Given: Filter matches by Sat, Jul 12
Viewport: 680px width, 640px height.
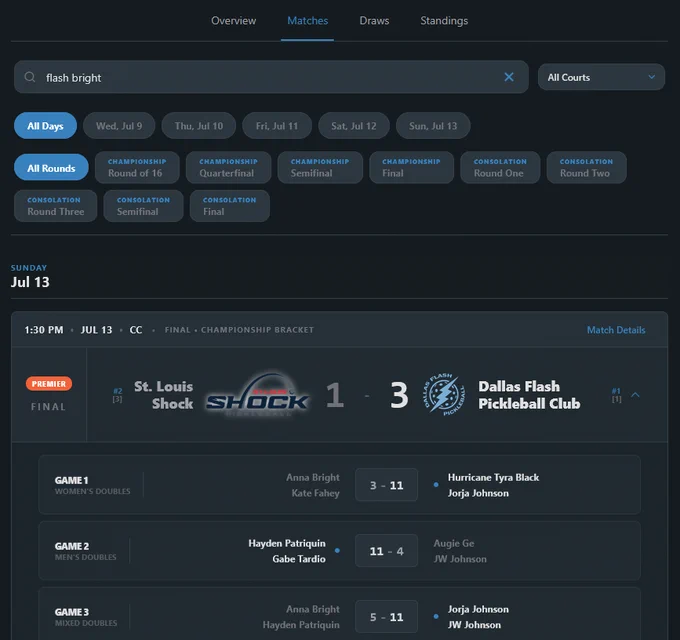Looking at the screenshot, I should pos(354,126).
